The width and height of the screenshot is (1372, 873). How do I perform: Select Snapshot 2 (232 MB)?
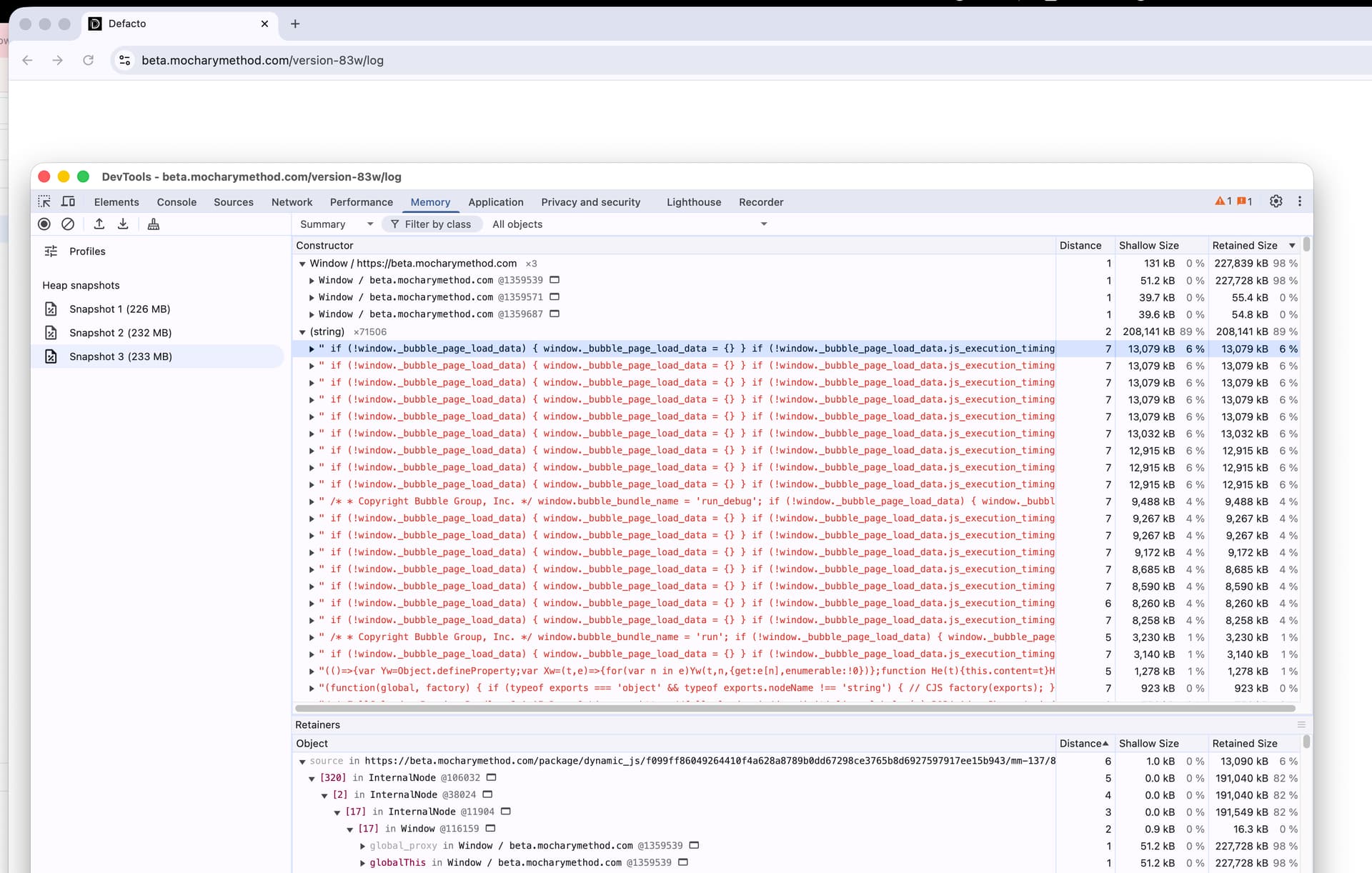pos(120,333)
